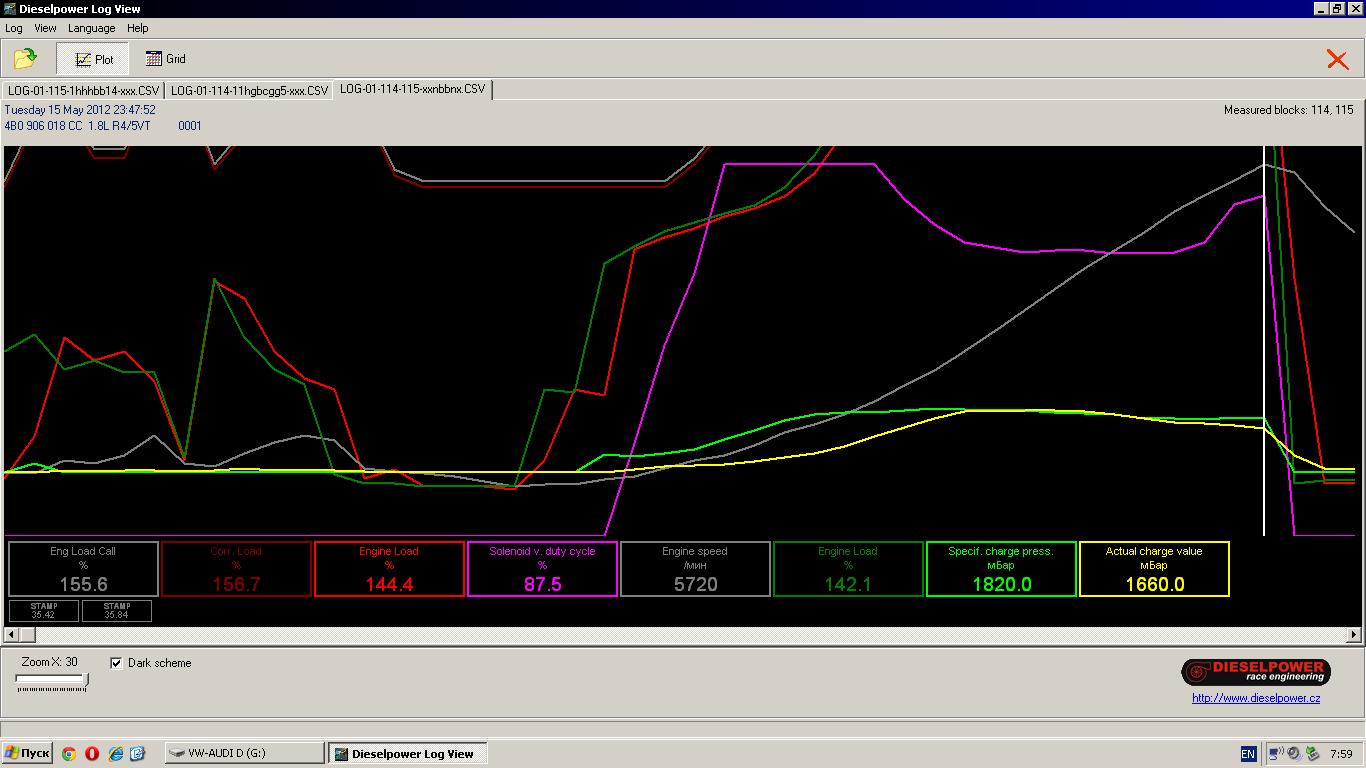The height and width of the screenshot is (768, 1366).
Task: Click the green Engine Load 142.1 box
Action: (x=848, y=569)
